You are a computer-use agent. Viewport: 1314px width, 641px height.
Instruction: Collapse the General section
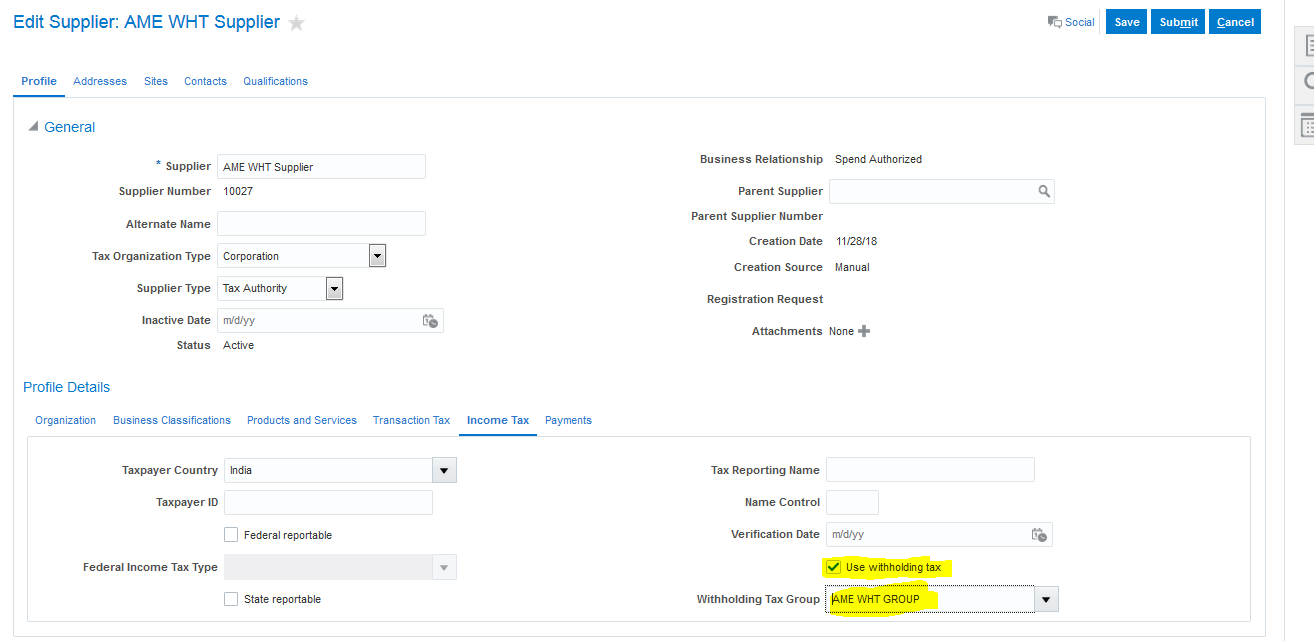(x=33, y=127)
